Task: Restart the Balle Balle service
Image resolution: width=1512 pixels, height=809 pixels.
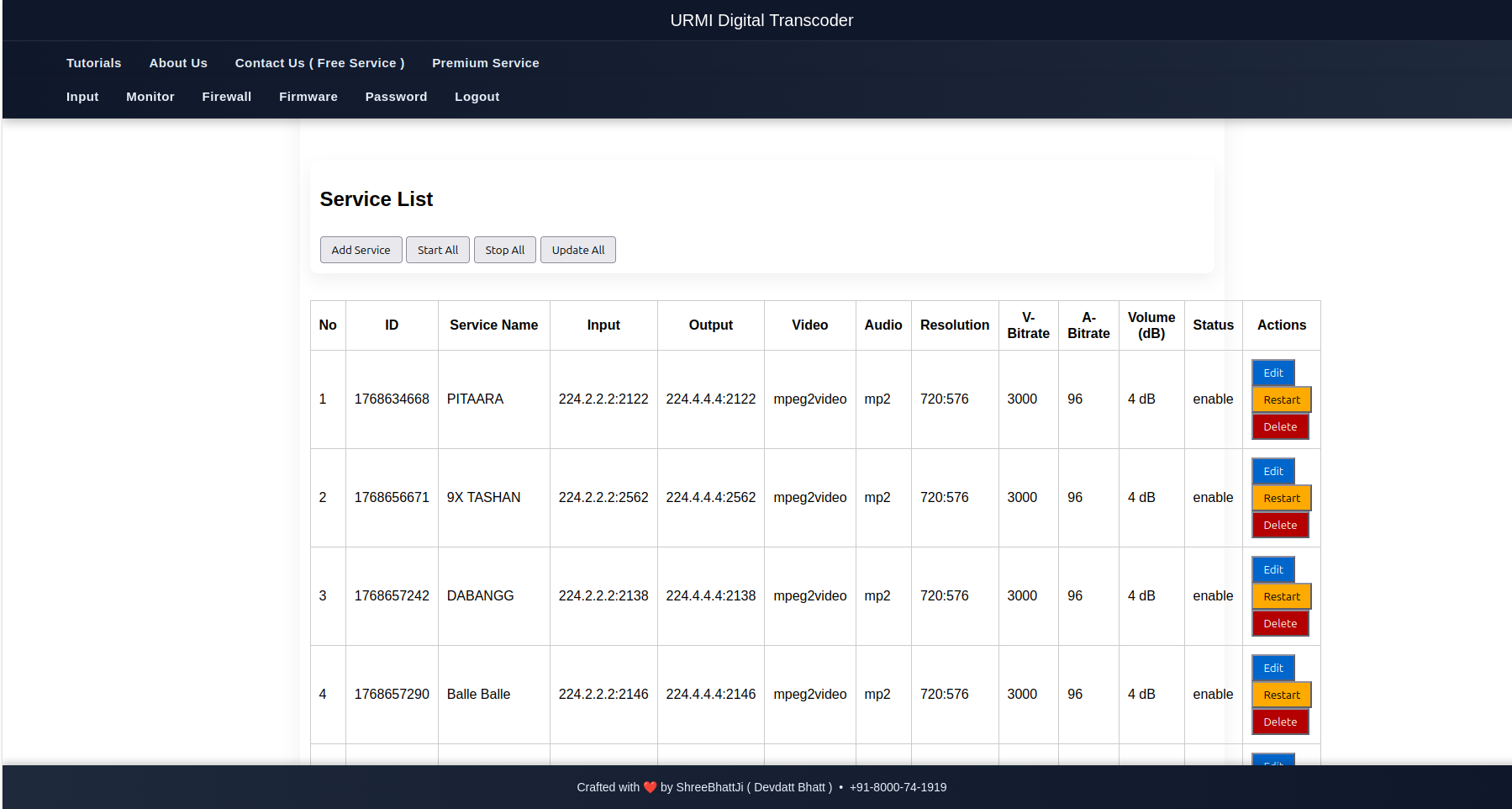Action: [1281, 695]
